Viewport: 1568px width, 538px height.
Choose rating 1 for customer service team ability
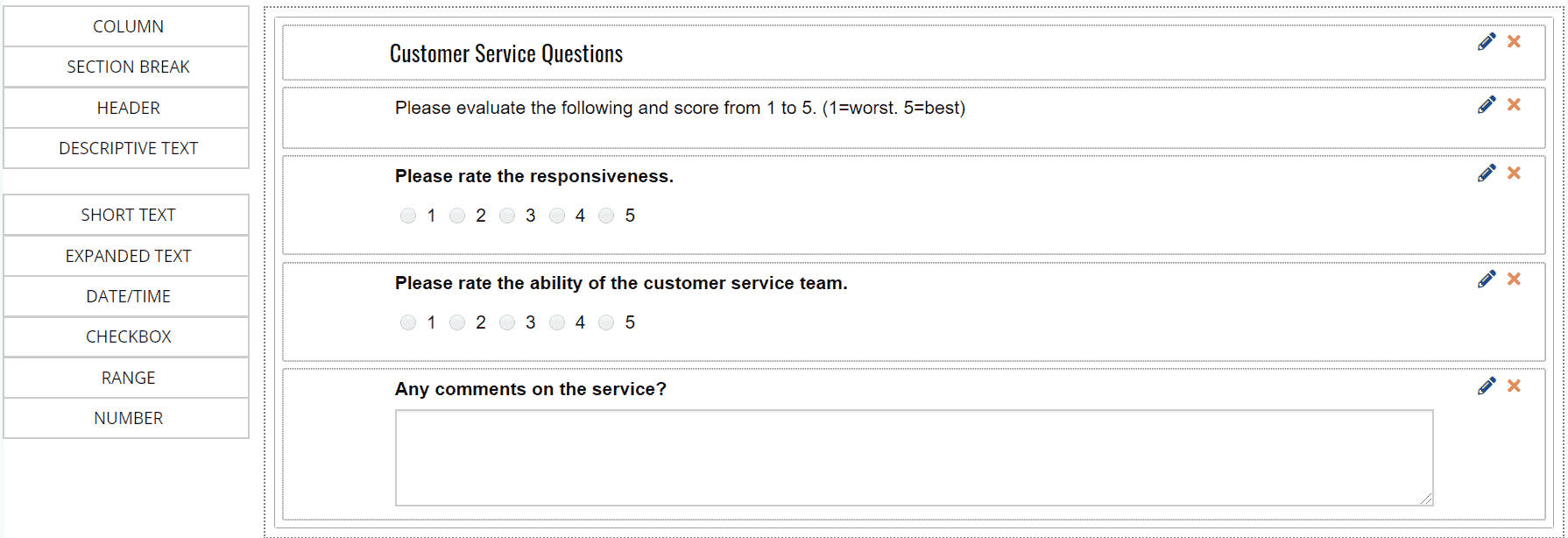tap(408, 322)
